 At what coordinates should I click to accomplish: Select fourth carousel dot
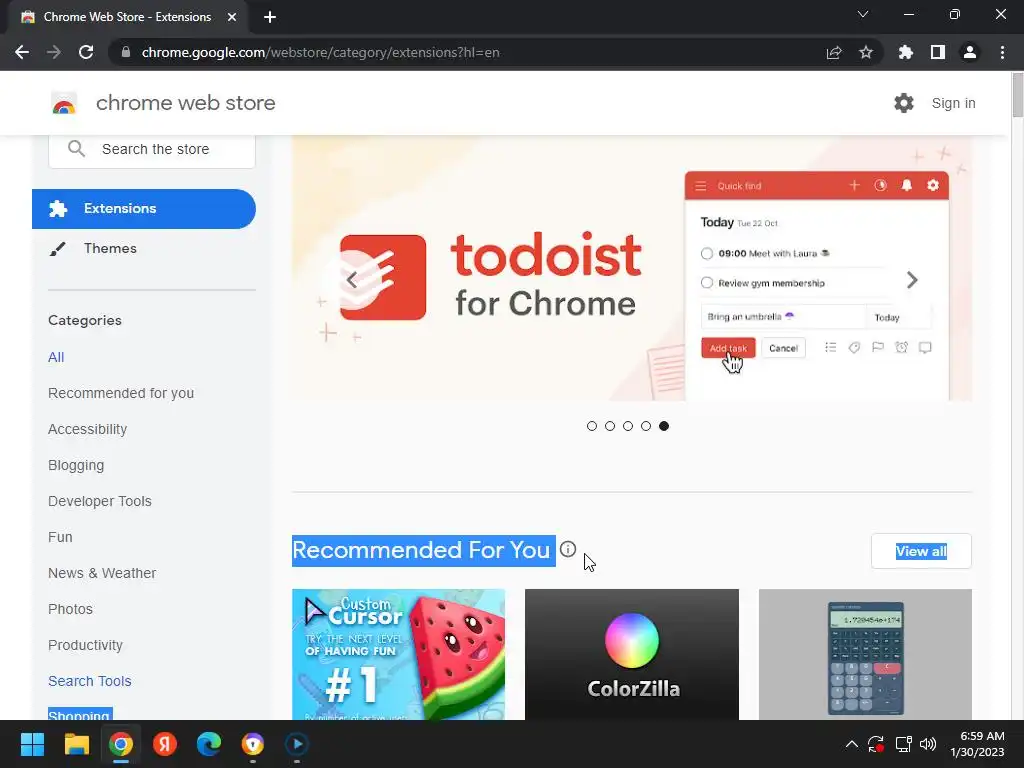tap(646, 426)
